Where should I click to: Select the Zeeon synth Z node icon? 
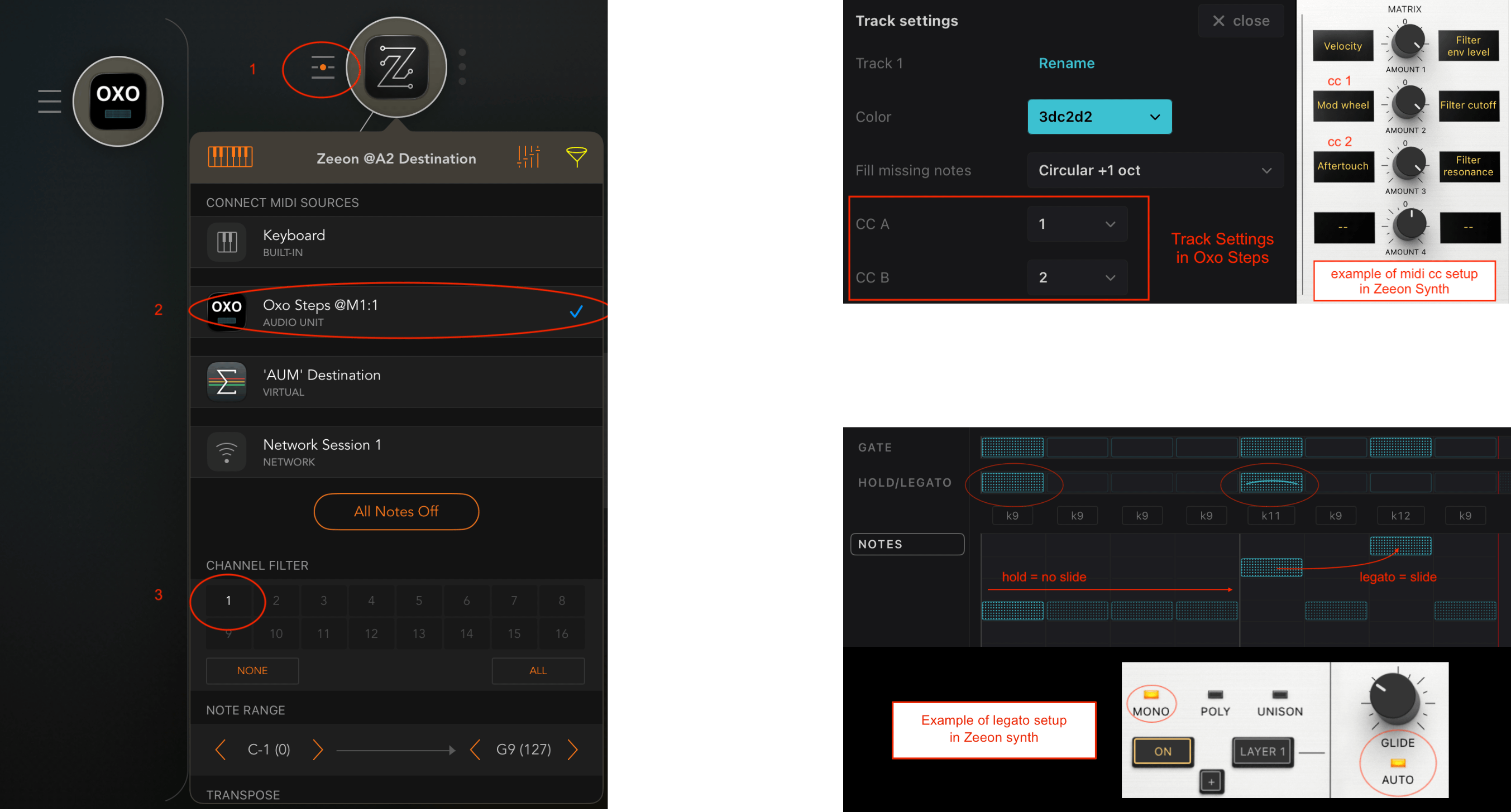[x=396, y=66]
